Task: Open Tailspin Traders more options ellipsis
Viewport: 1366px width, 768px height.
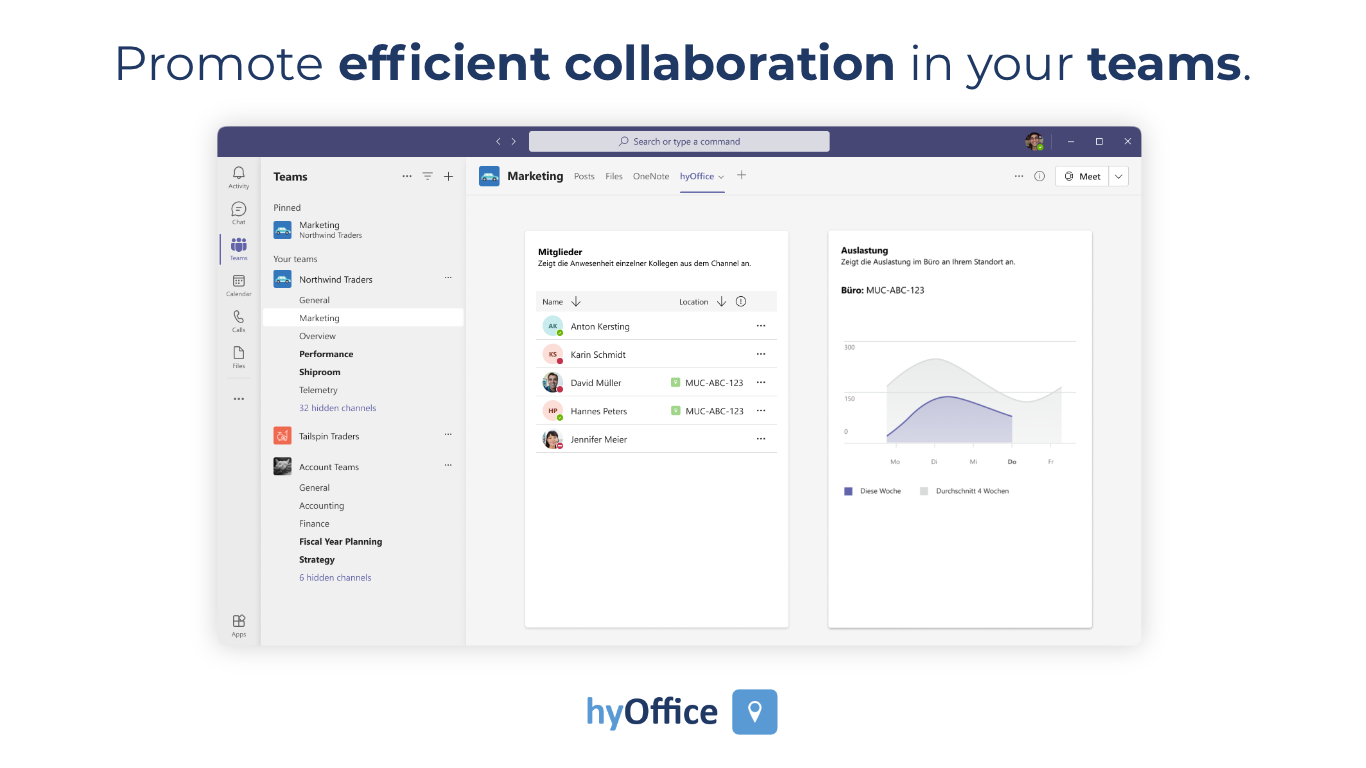Action: coord(448,434)
